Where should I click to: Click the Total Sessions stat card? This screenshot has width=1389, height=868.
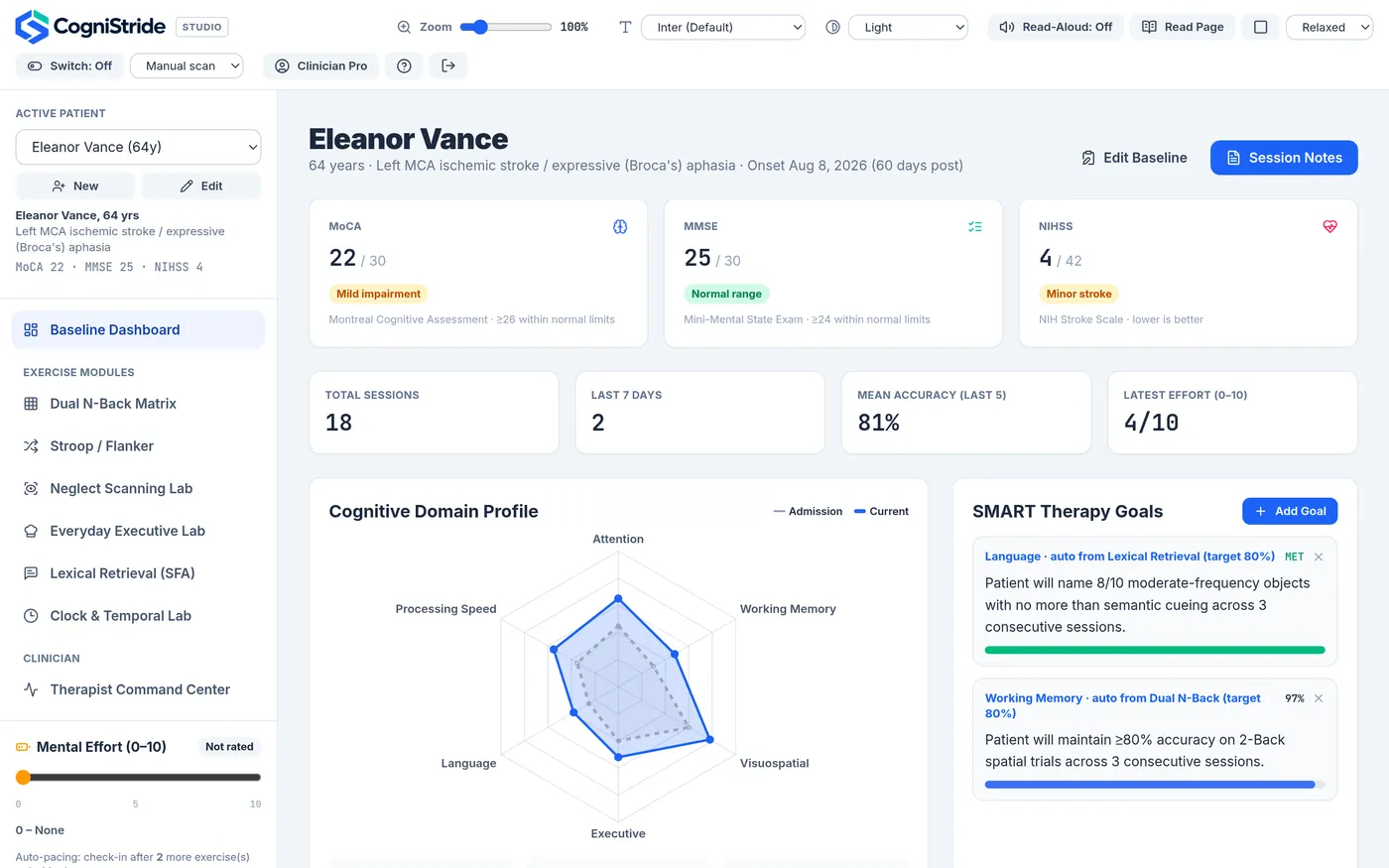pos(434,413)
